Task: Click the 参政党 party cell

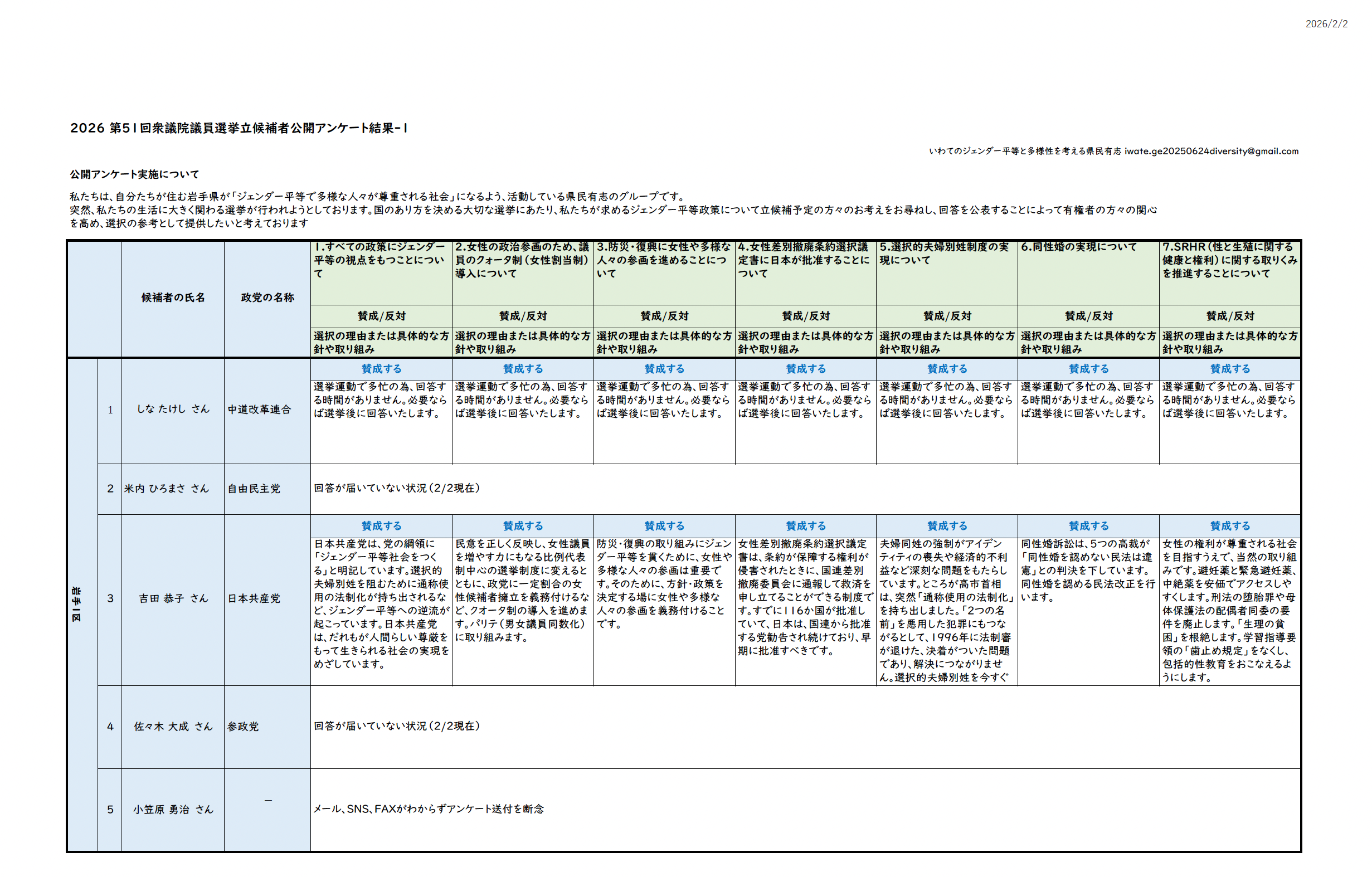Action: click(x=243, y=727)
